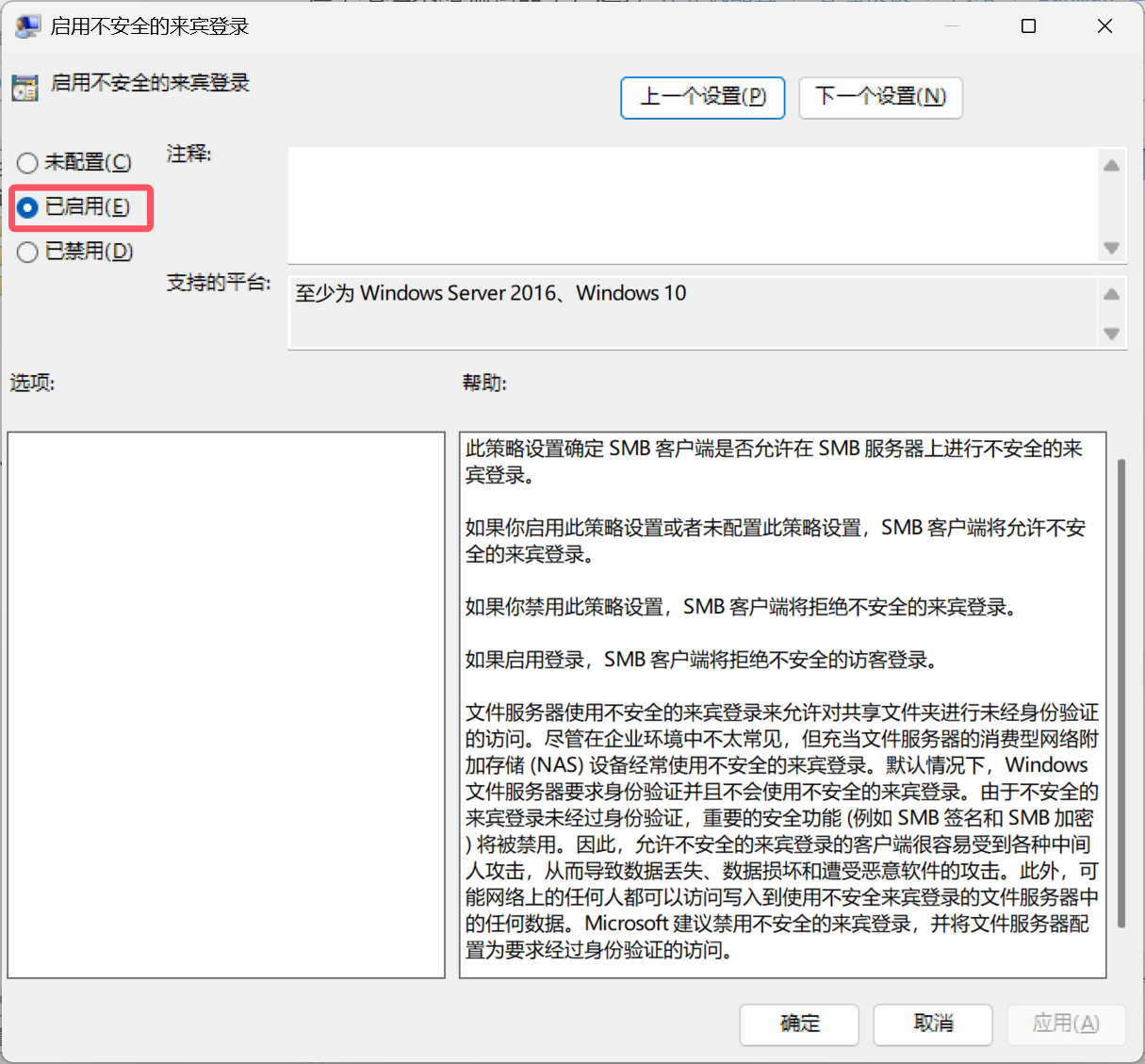Click the policy icon in the title bar
Screen dimensions: 1145x1064
pyautogui.click(x=27, y=26)
